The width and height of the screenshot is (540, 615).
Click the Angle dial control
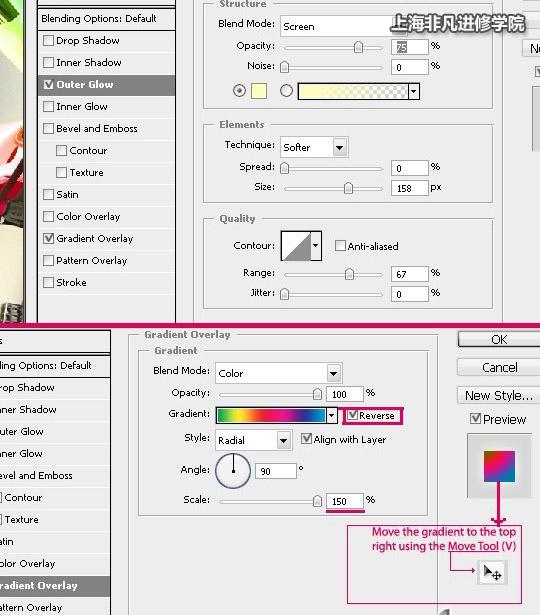[x=233, y=471]
